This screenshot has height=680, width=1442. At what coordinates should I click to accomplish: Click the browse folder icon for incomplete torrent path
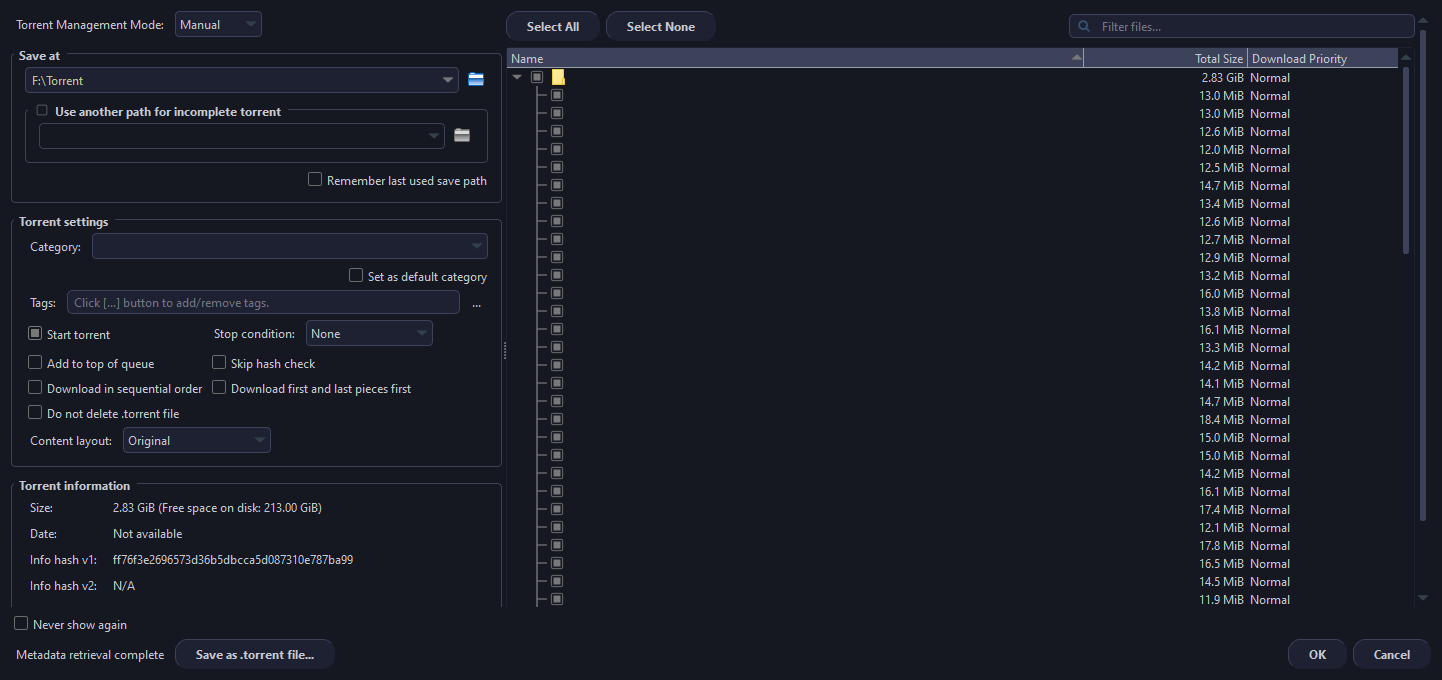tap(462, 135)
